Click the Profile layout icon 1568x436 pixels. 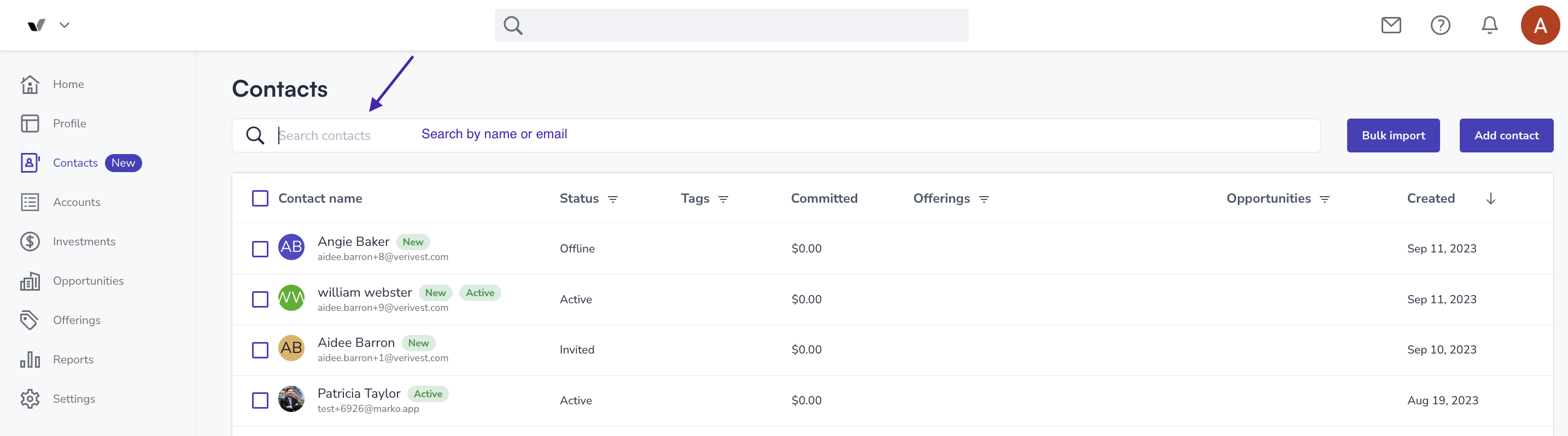click(x=30, y=123)
